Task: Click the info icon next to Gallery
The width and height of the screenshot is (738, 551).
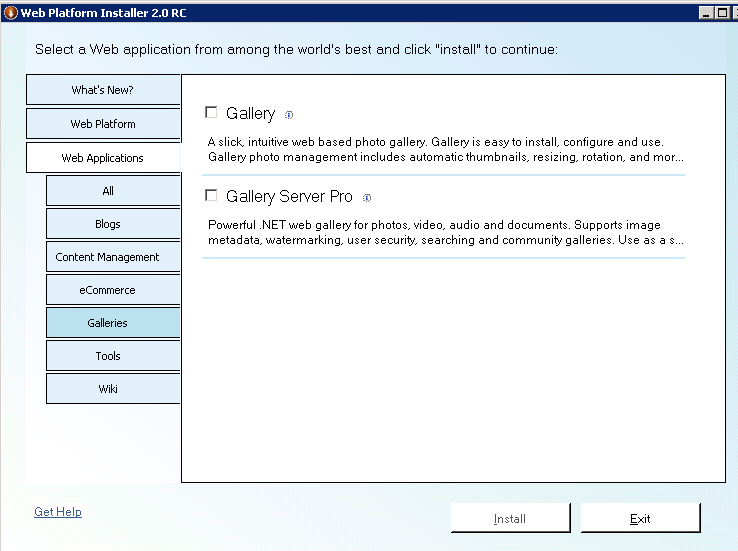Action: pos(289,115)
